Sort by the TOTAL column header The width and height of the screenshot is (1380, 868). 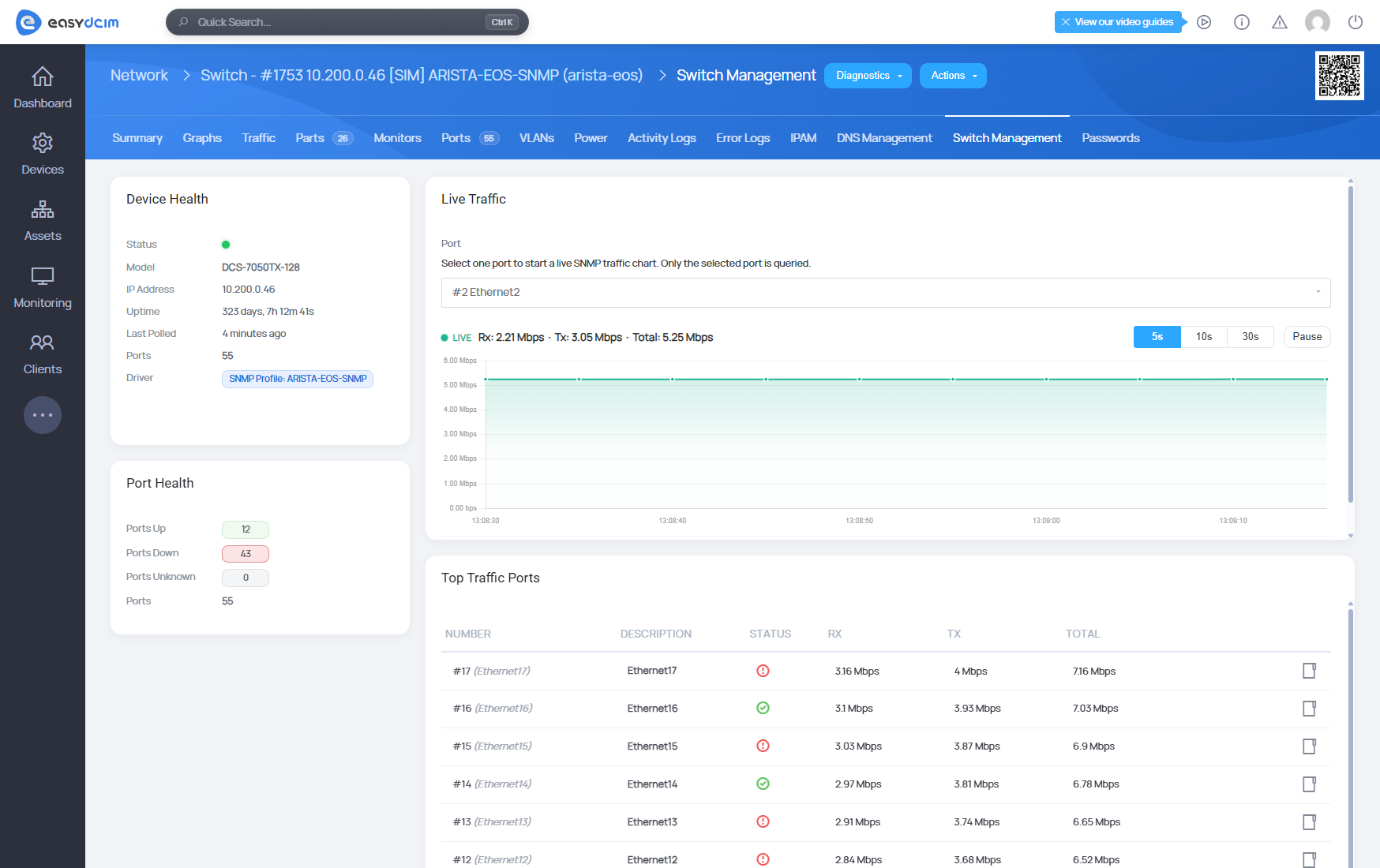[1082, 634]
